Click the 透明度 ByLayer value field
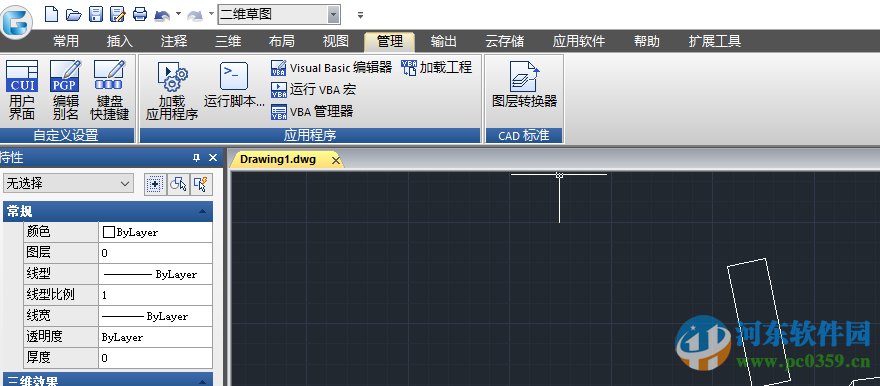The image size is (880, 386). (155, 337)
